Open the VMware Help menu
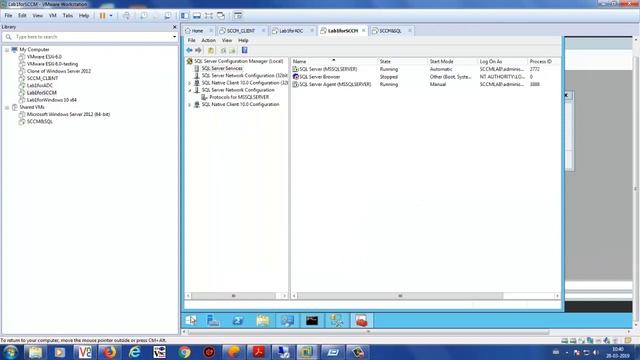Screen dimensions: 640x360 [84, 16]
